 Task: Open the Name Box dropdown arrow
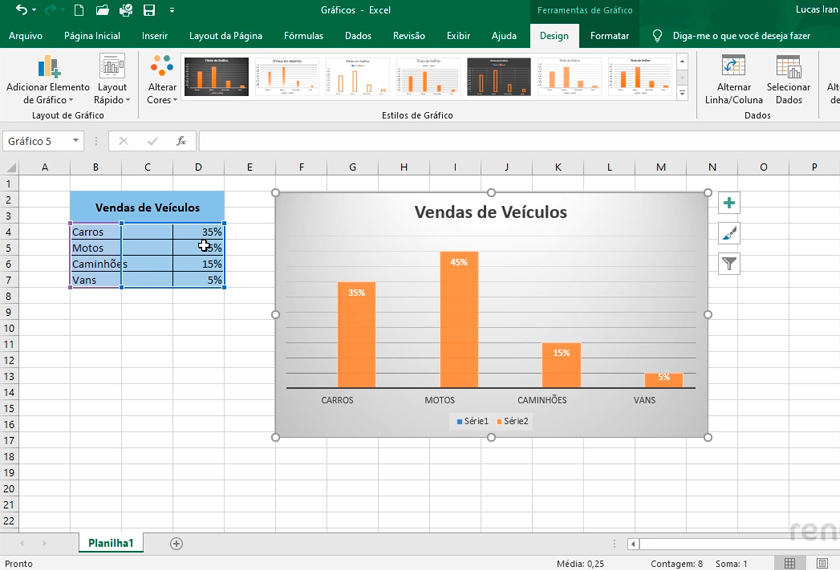[76, 141]
